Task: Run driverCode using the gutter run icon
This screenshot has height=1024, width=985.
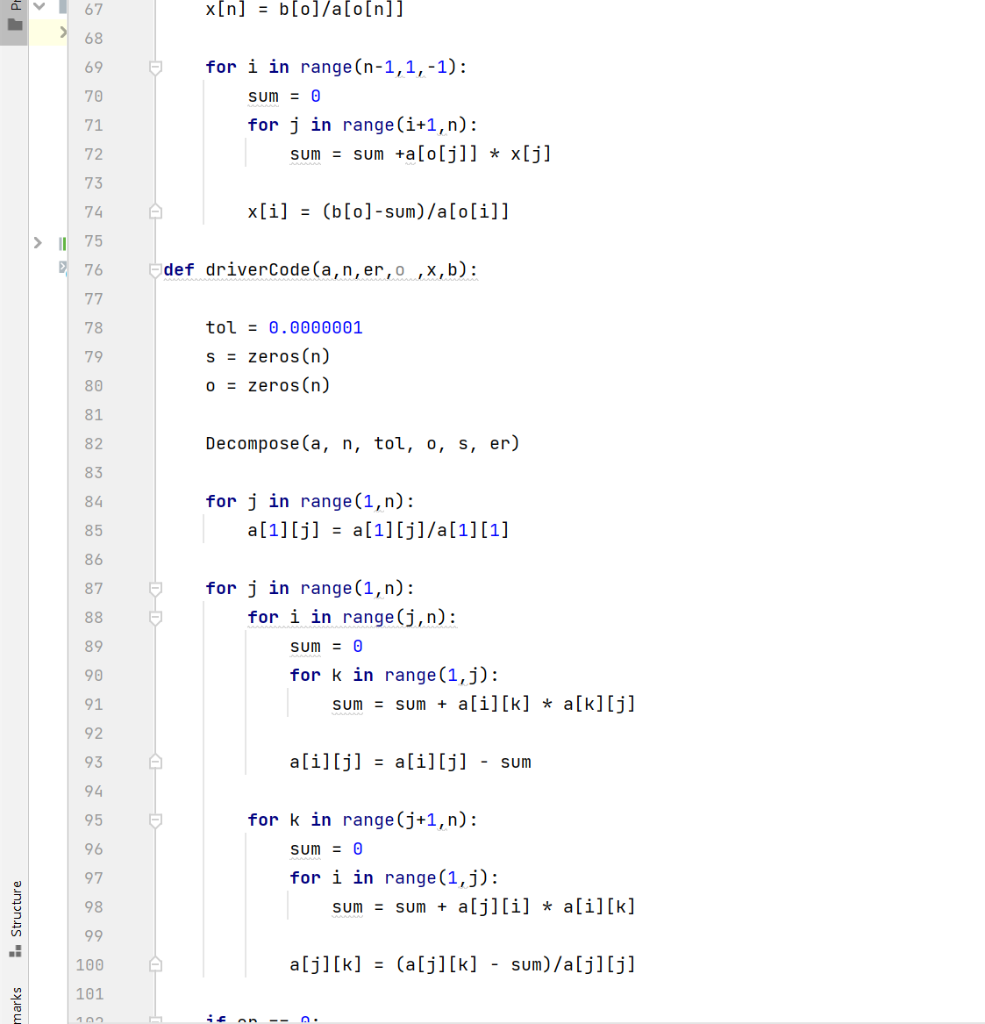Action: tap(62, 267)
